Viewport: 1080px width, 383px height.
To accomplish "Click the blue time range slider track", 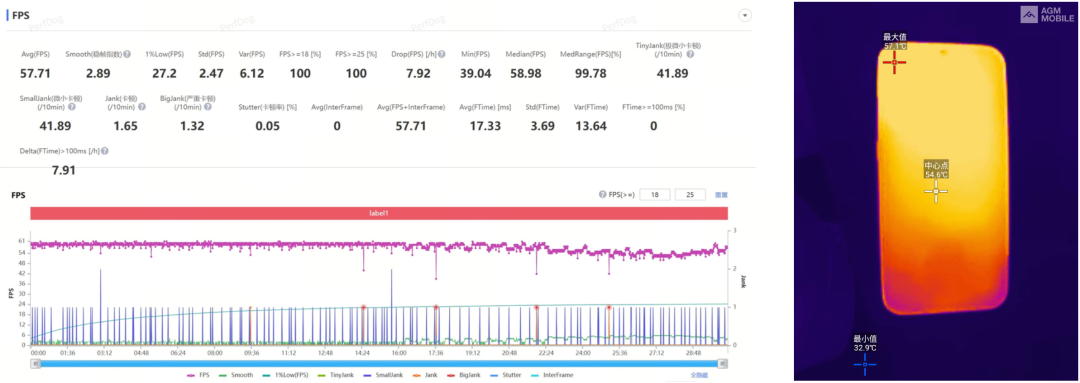I will [379, 363].
